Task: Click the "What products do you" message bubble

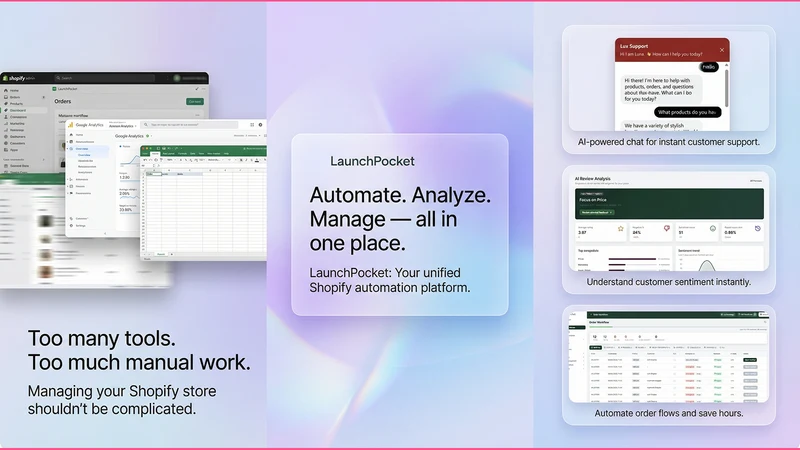Action: coord(687,112)
